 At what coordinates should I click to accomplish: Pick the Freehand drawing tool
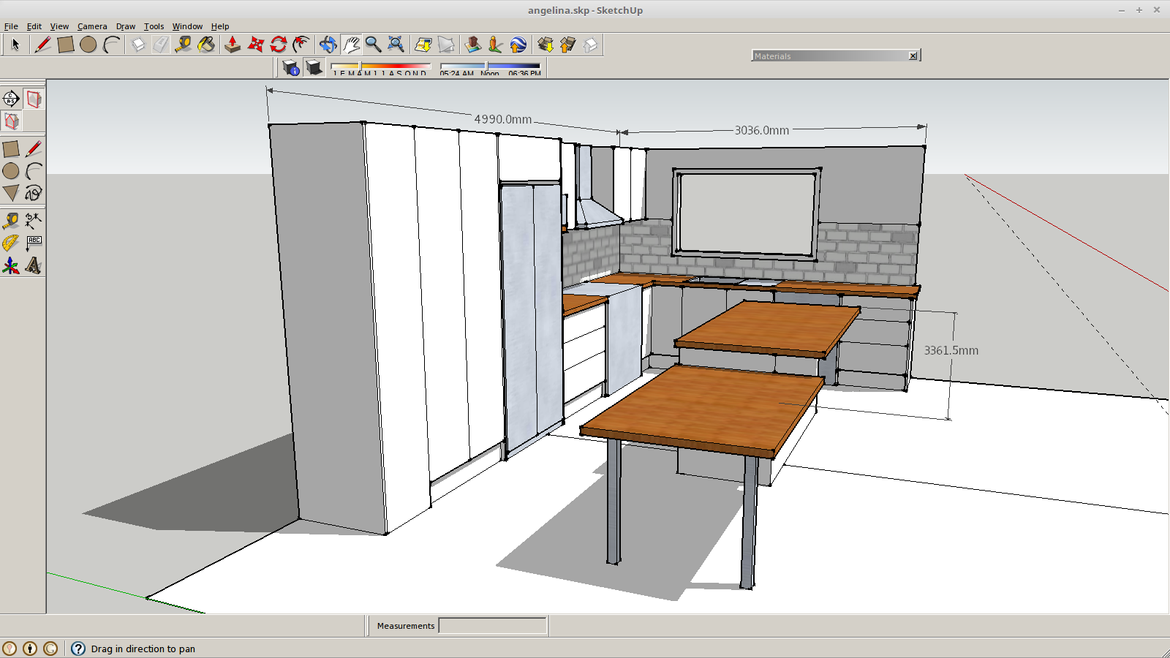(x=33, y=193)
